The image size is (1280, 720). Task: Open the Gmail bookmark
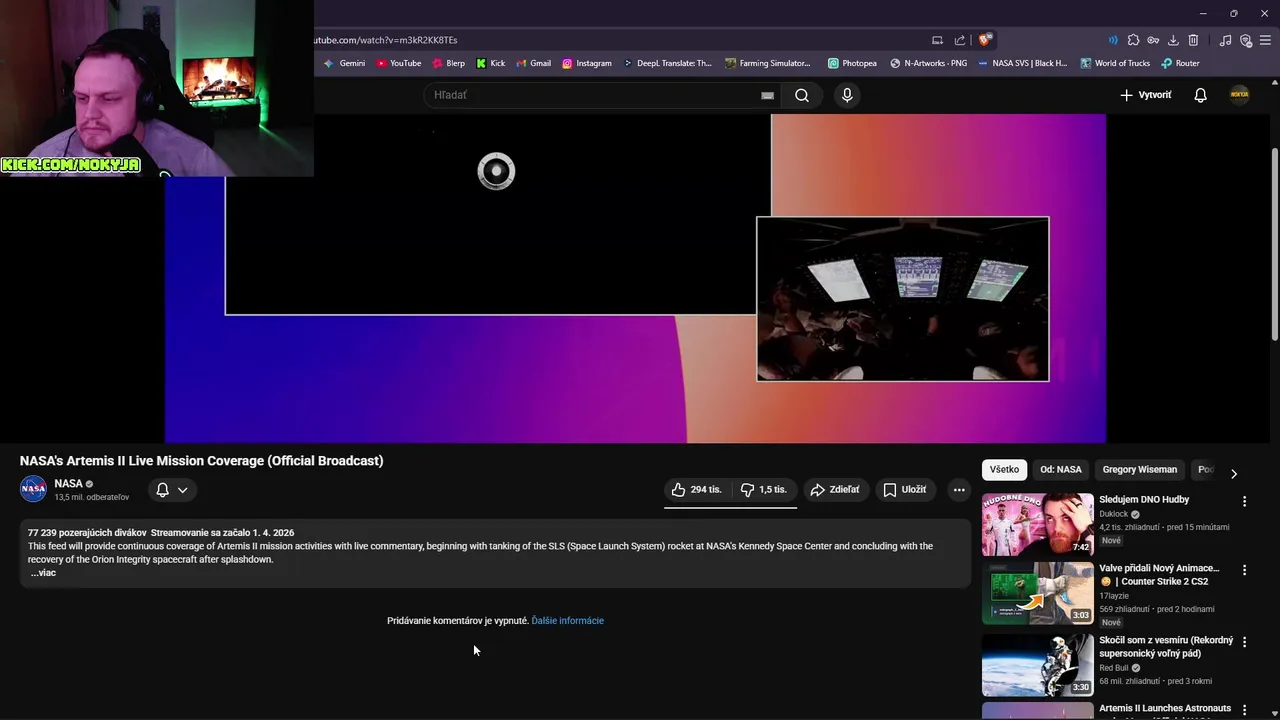click(x=533, y=63)
